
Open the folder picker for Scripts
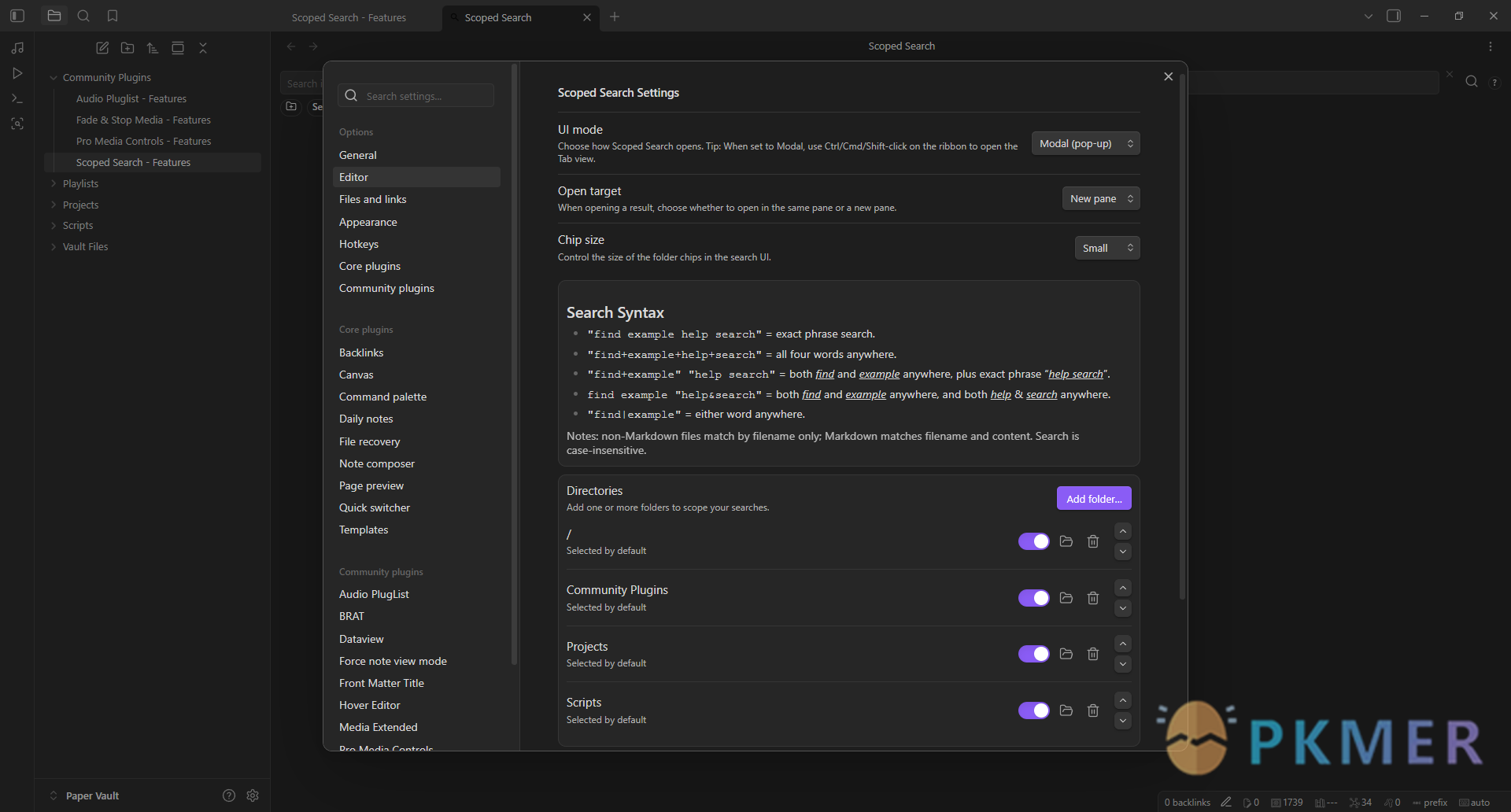click(1066, 710)
